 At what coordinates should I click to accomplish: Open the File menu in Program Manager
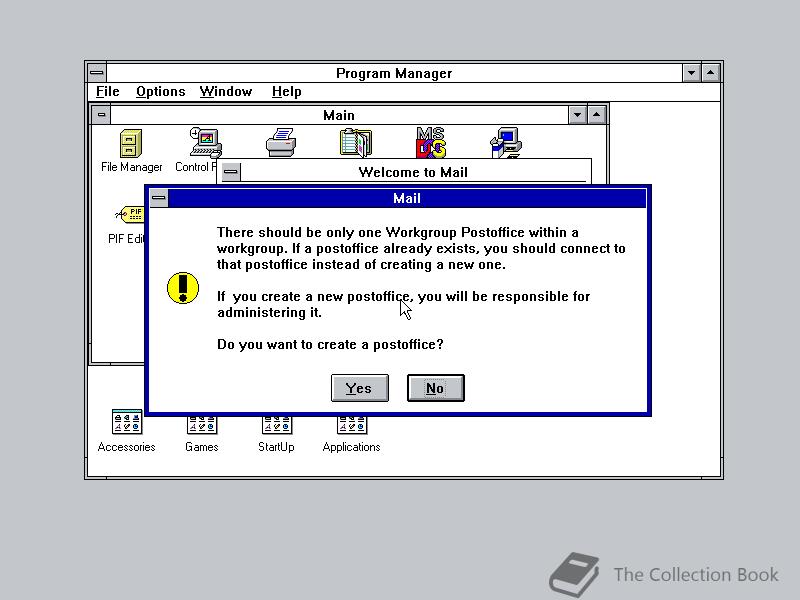click(x=108, y=92)
